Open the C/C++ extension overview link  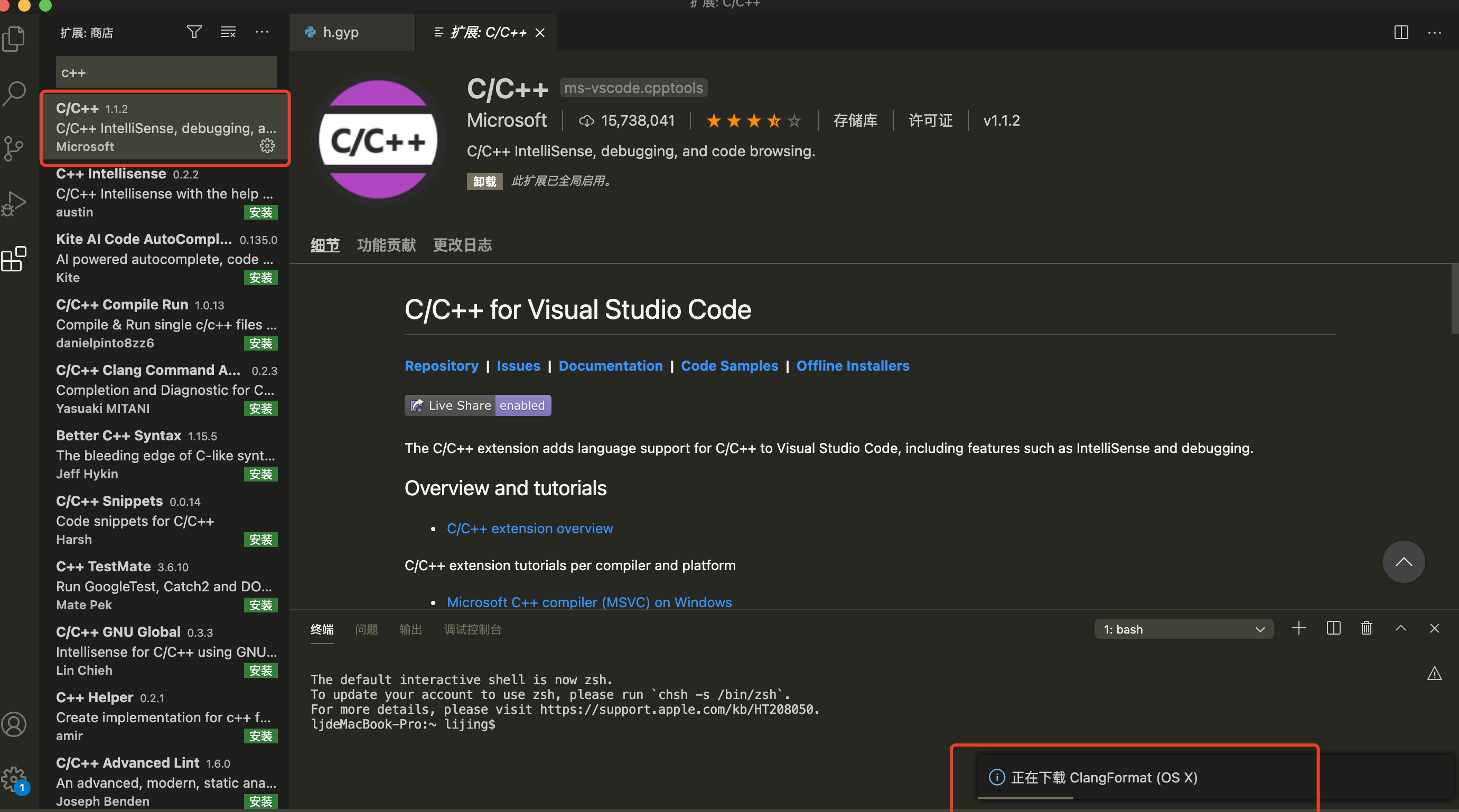530,528
